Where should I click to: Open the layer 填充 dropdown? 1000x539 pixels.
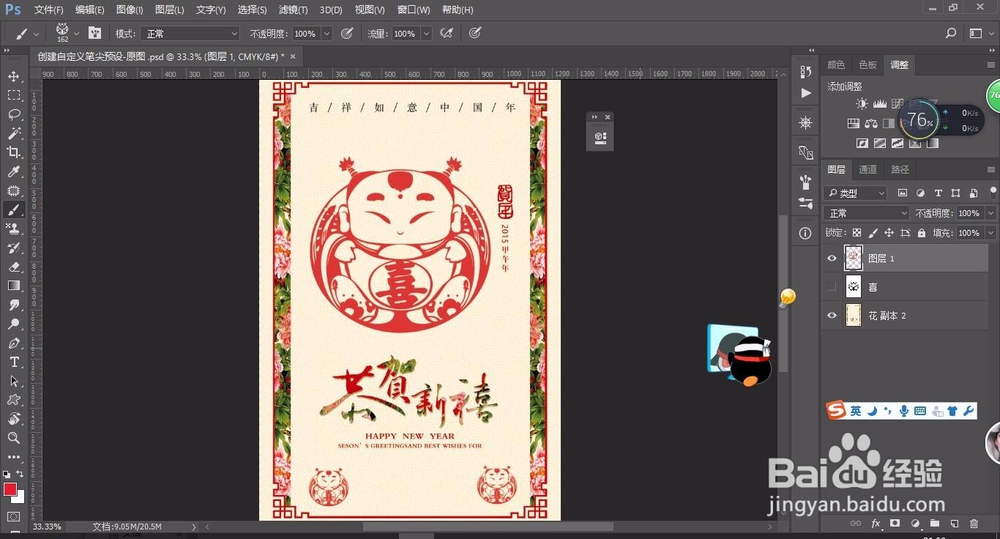[x=990, y=233]
